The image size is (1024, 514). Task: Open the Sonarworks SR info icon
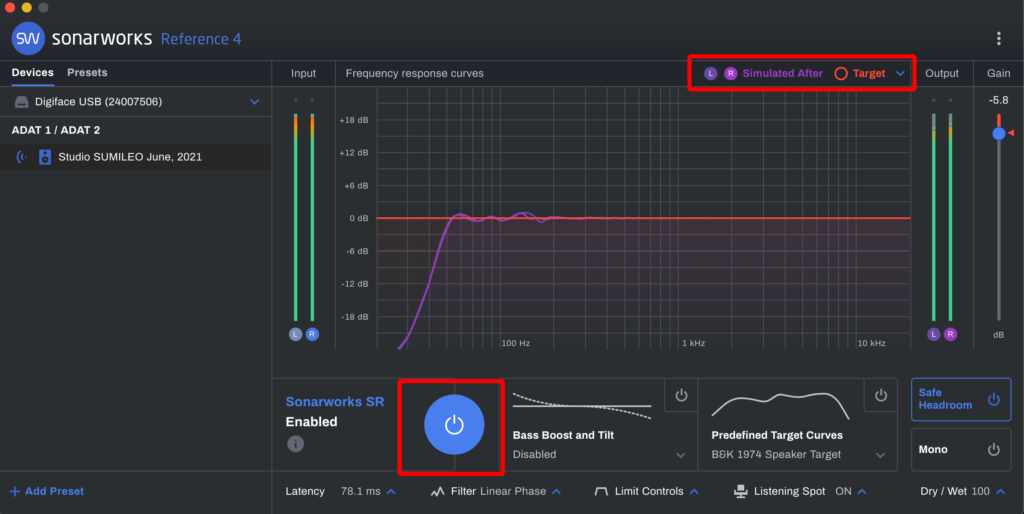tap(295, 444)
